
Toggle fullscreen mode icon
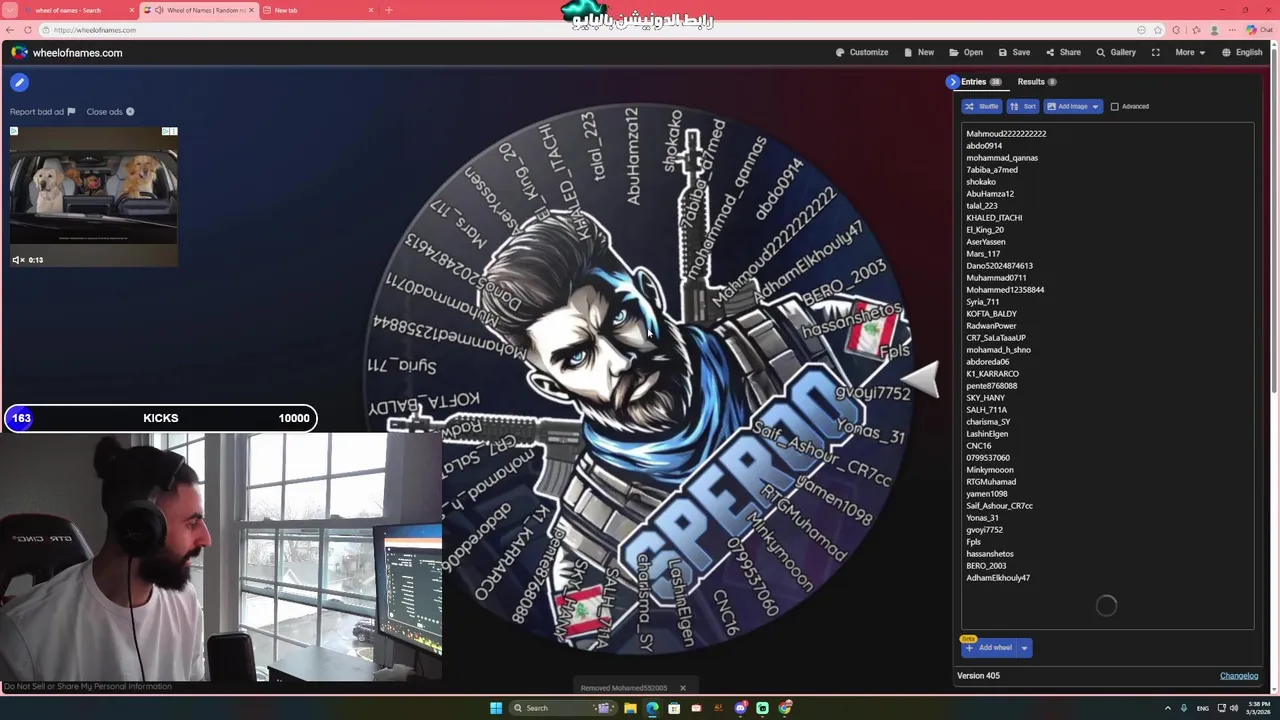point(1156,52)
